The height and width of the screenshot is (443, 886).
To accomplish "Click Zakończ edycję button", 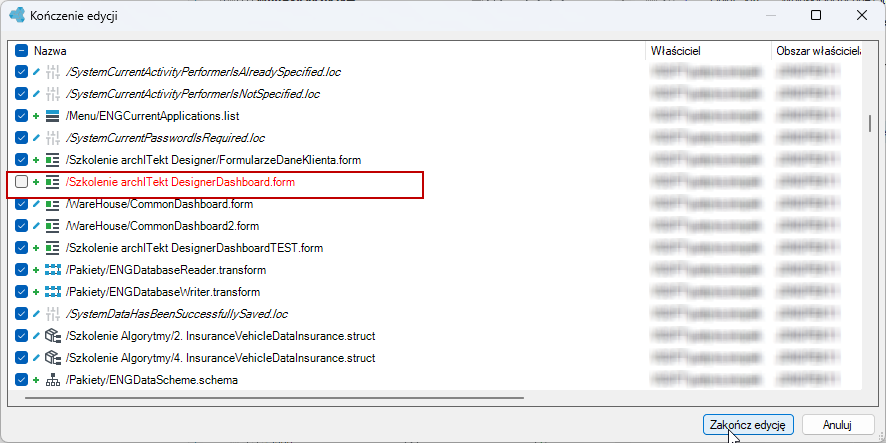I will coord(748,425).
